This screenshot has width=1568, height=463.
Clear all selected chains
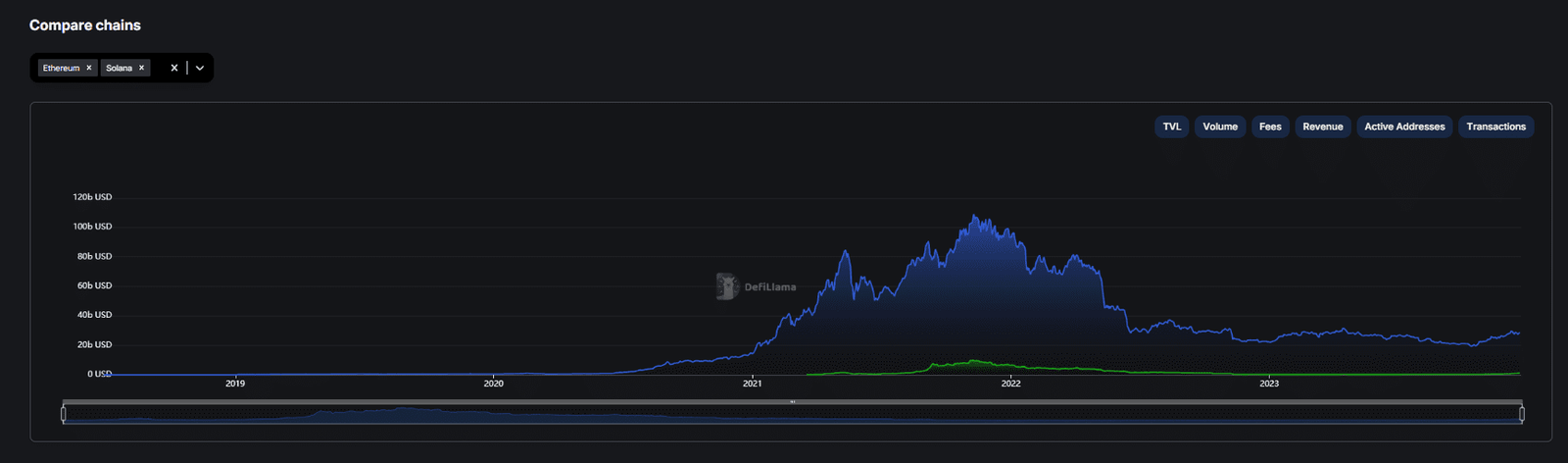point(174,68)
